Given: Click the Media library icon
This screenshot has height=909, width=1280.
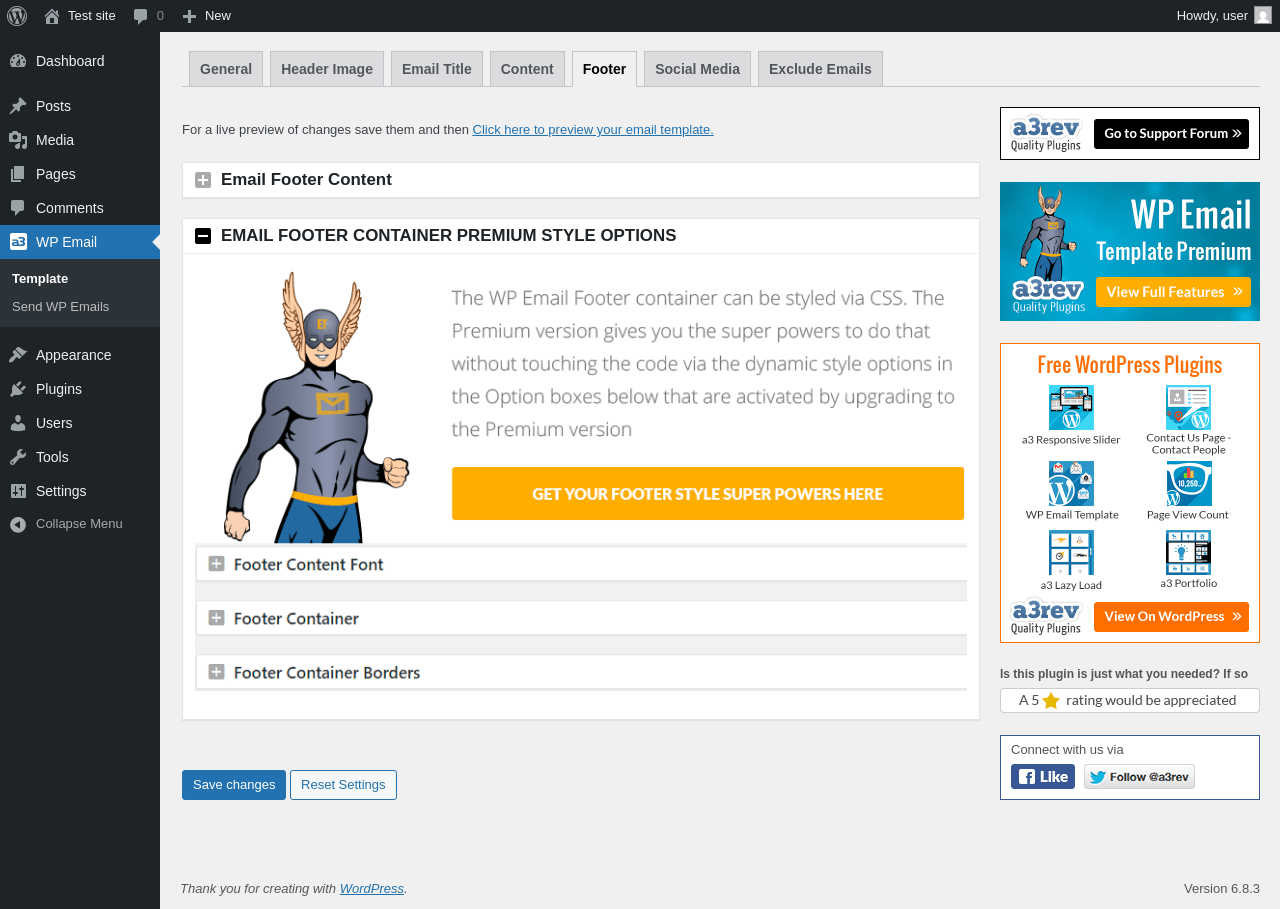Looking at the screenshot, I should point(18,140).
